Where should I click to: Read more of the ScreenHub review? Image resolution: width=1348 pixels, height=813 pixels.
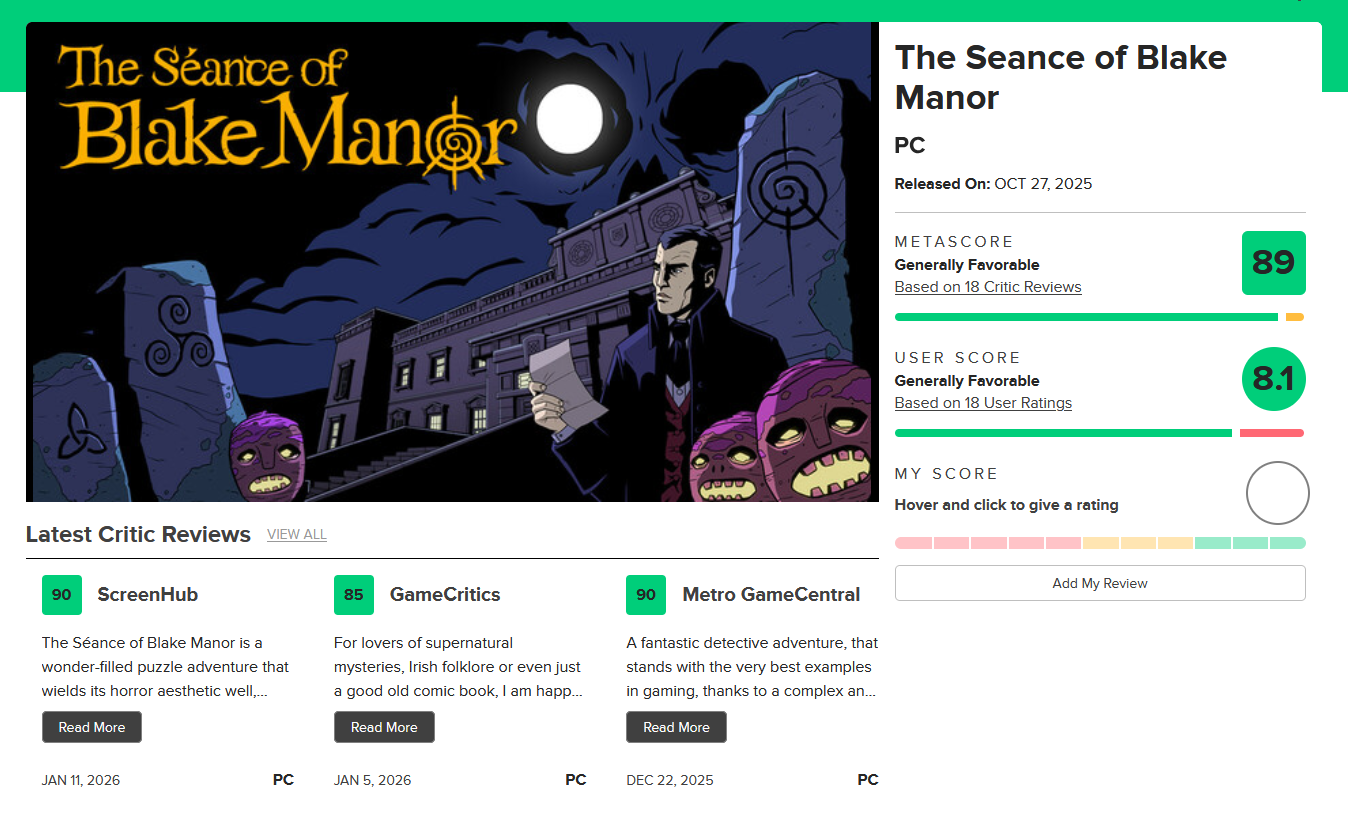click(x=92, y=727)
